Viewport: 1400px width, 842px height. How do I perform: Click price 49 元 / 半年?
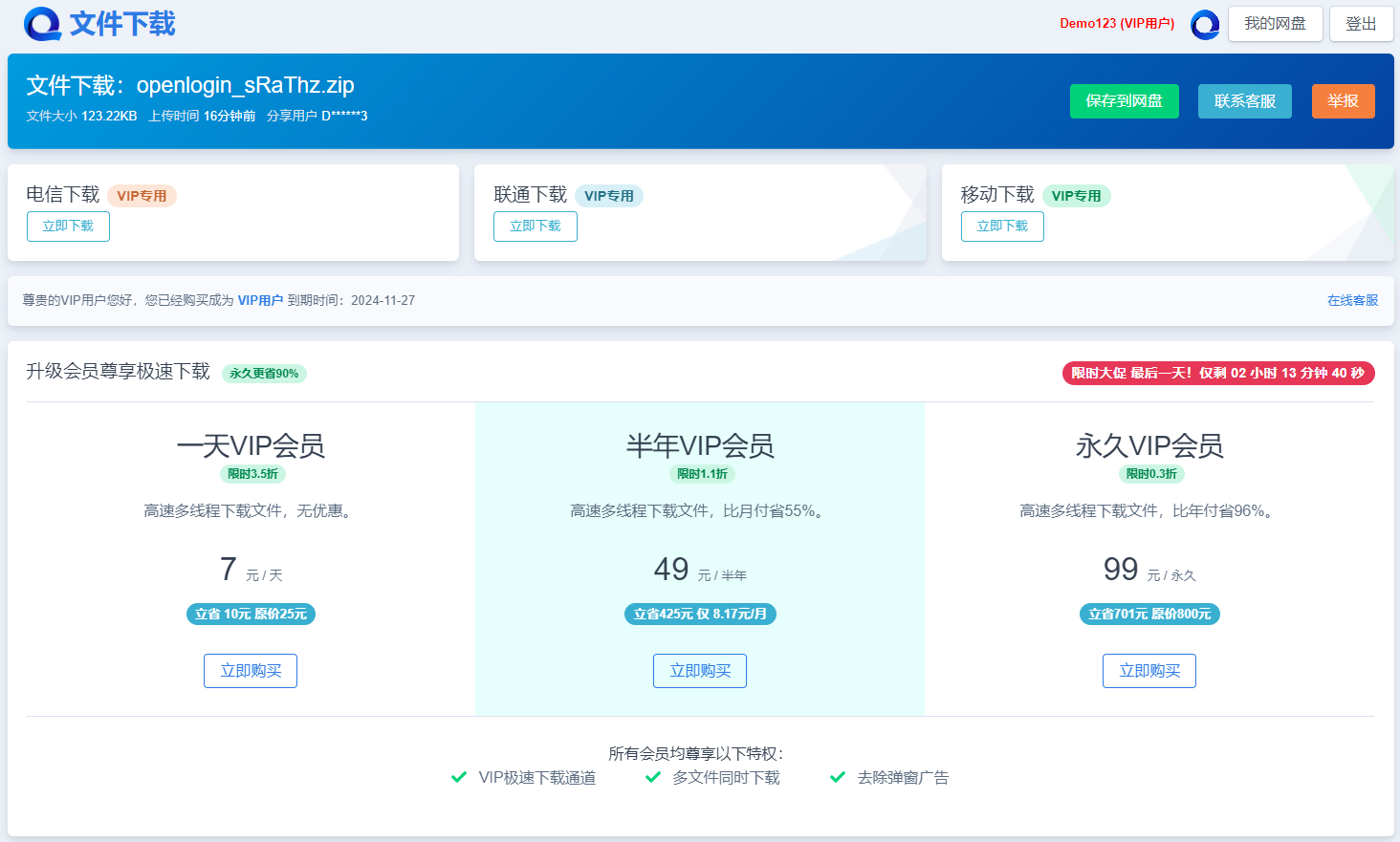coord(700,570)
